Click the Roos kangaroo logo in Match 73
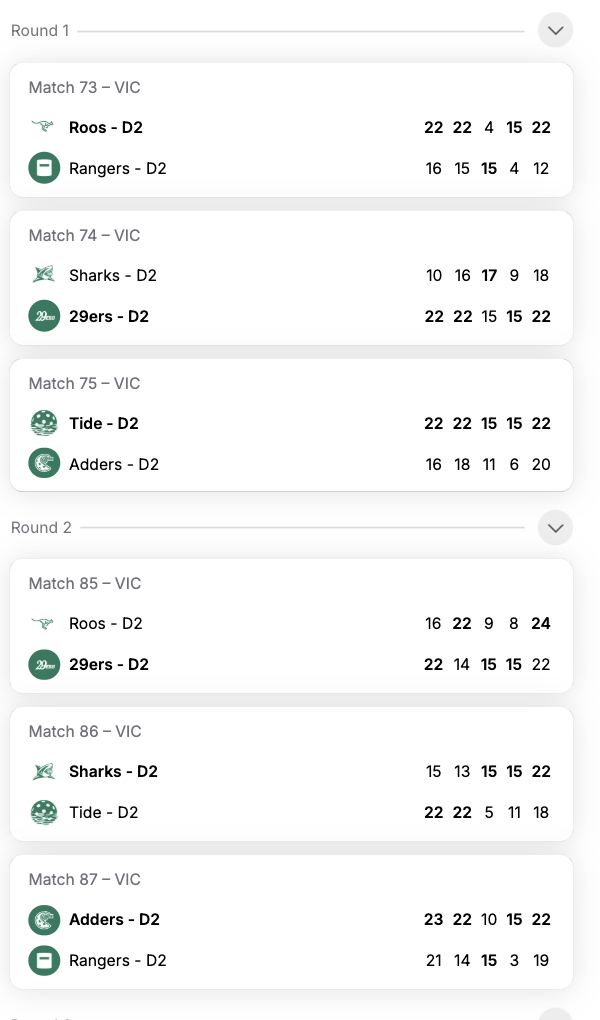This screenshot has height=1020, width=600. [44, 126]
